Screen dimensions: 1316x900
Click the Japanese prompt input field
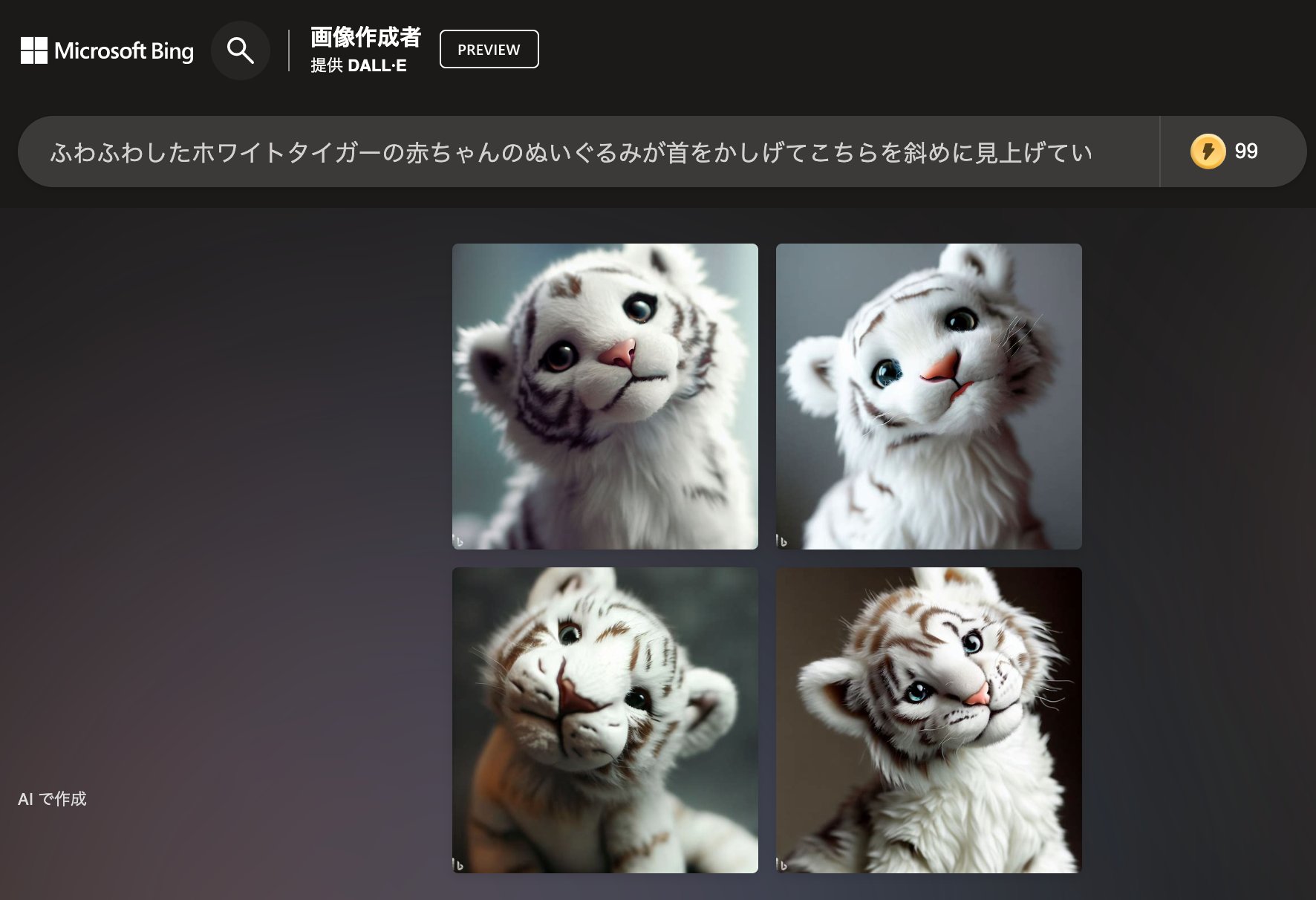588,151
